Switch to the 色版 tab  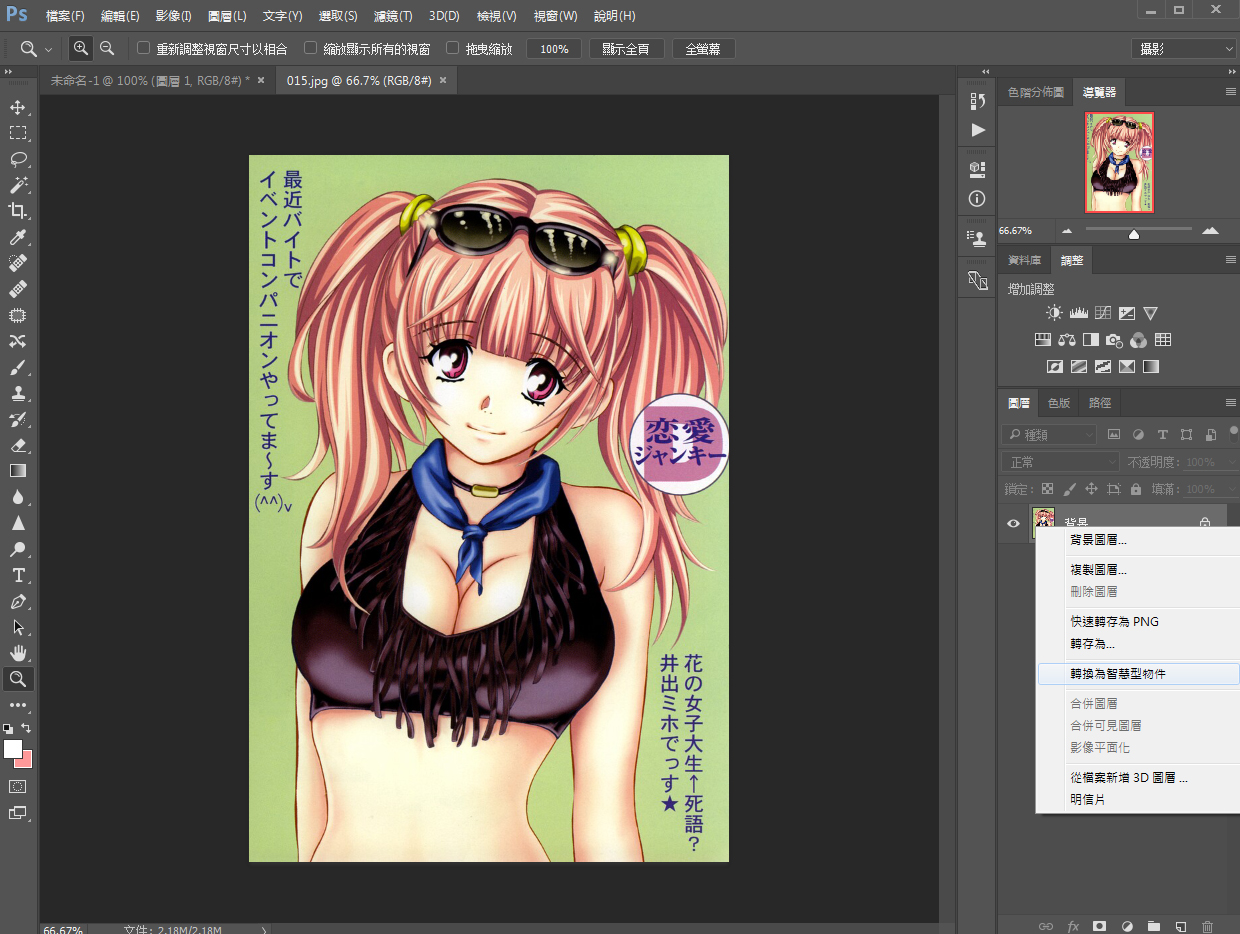pos(1058,403)
